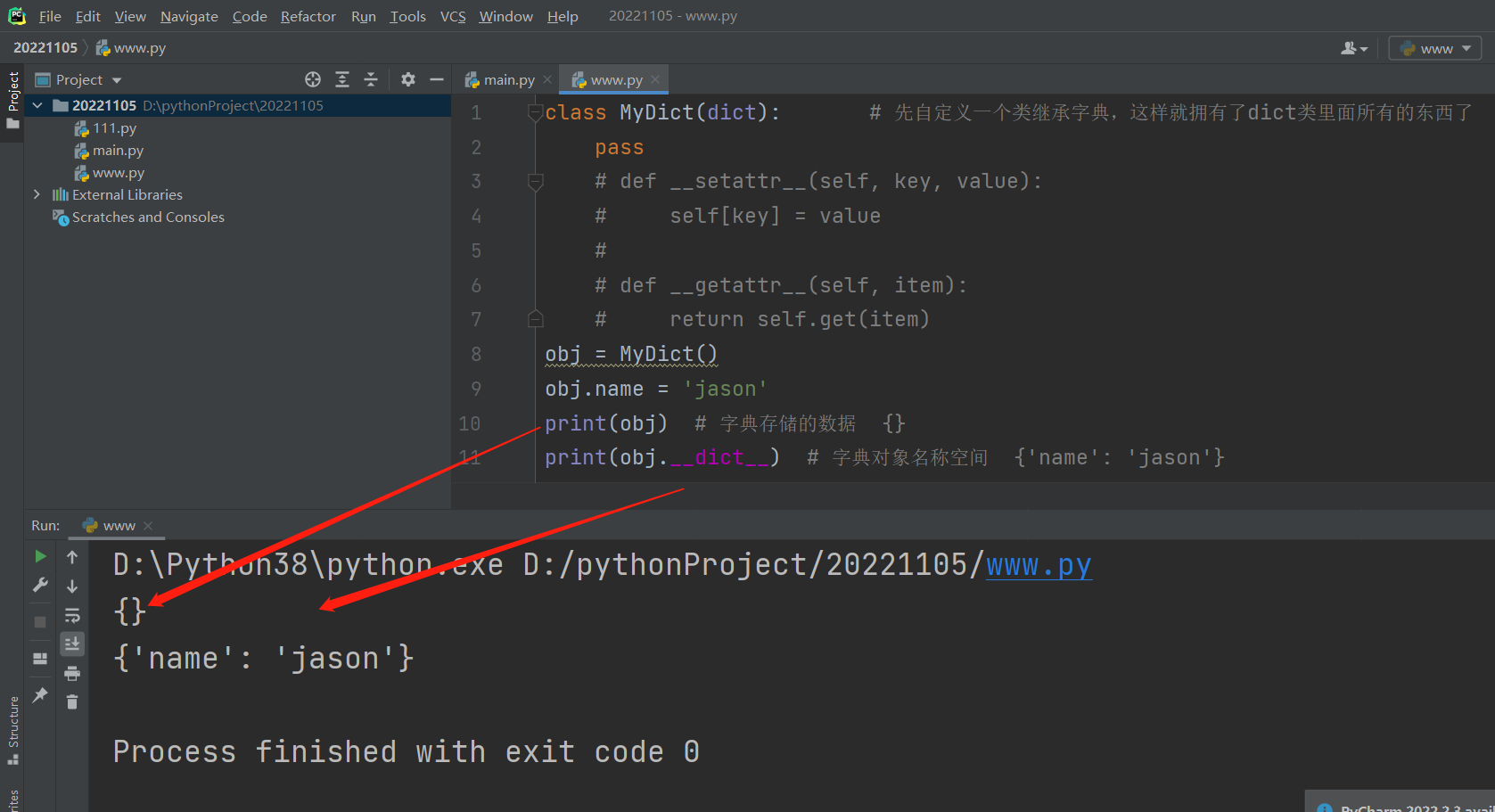
Task: Click "{'name': 'jason'}" console output line
Action: [x=264, y=659]
